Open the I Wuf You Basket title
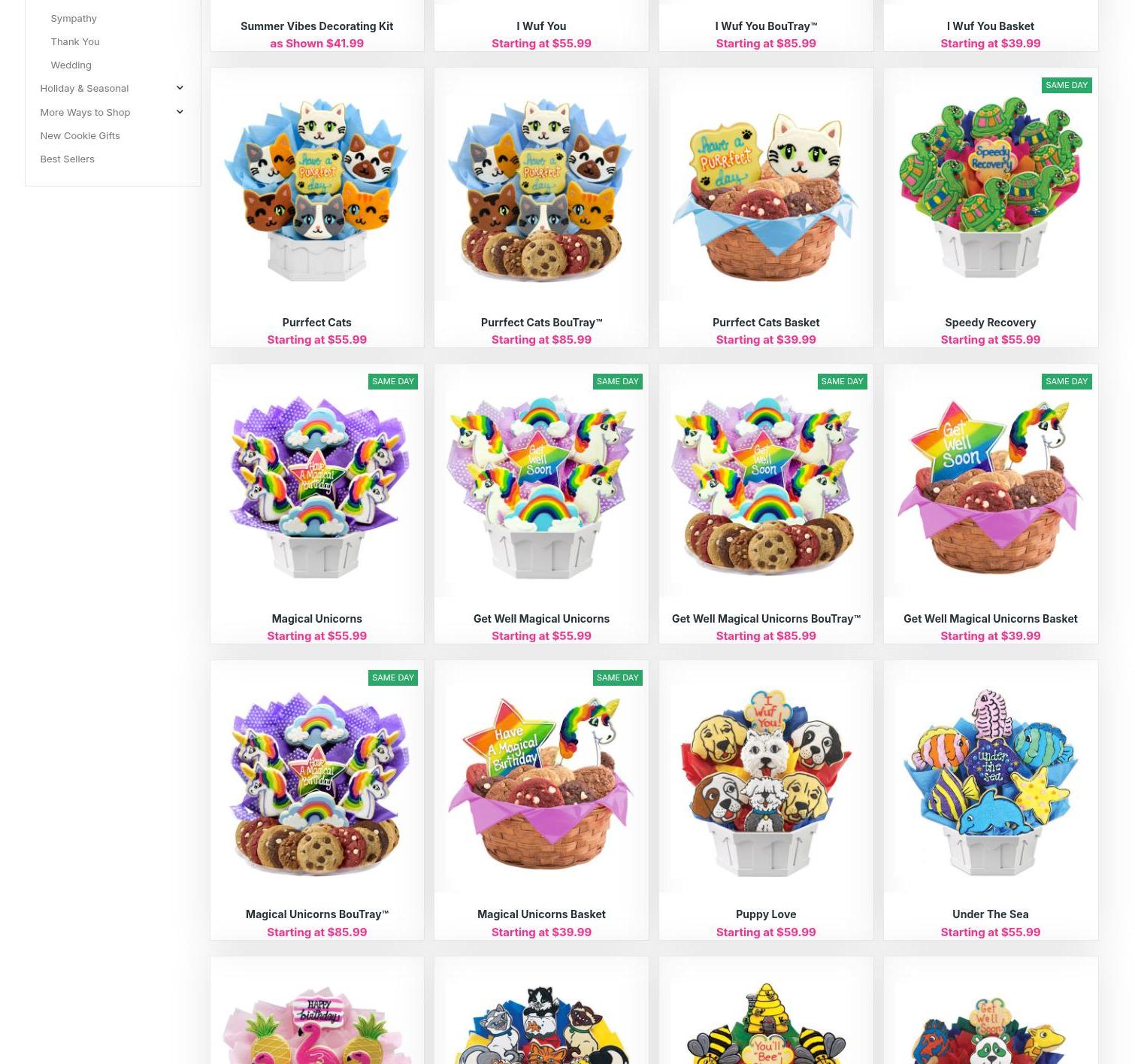Image resolution: width=1135 pixels, height=1064 pixels. pos(991,26)
